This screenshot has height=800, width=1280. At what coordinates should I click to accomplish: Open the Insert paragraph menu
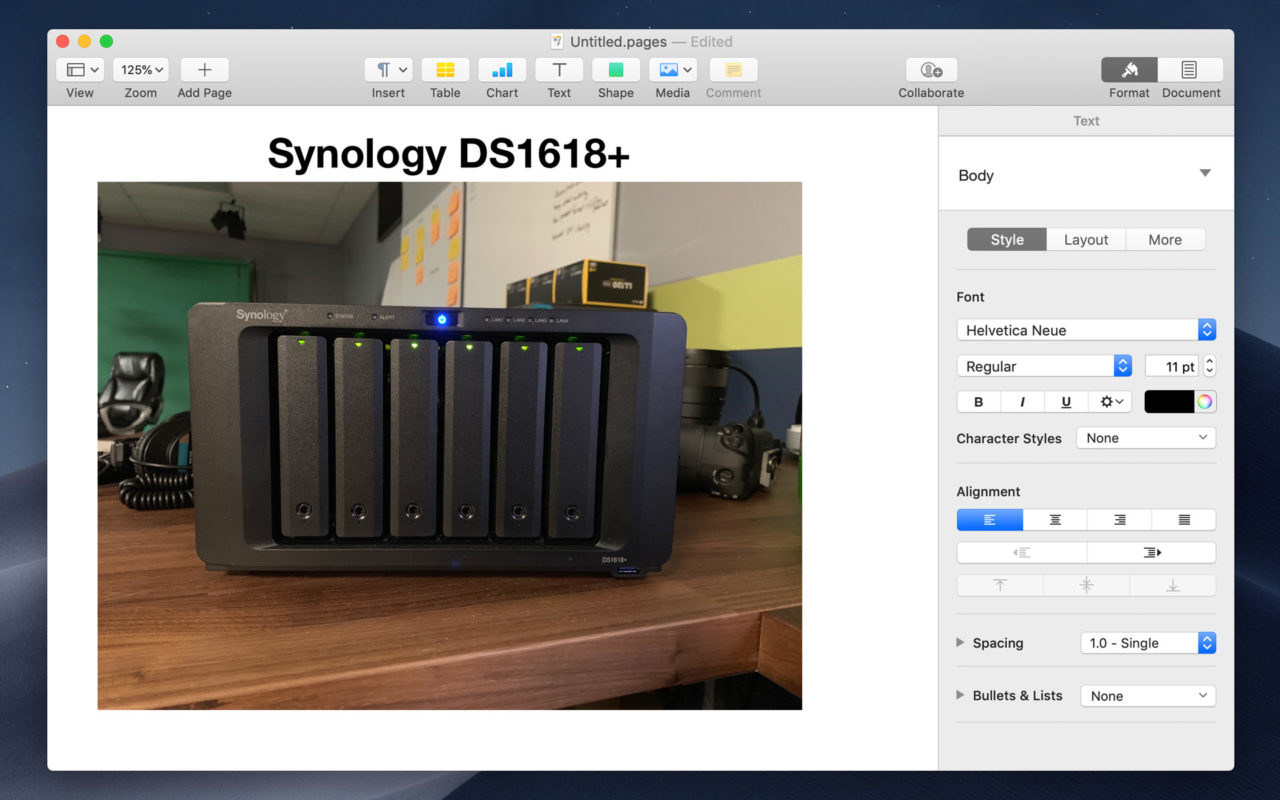(x=388, y=70)
